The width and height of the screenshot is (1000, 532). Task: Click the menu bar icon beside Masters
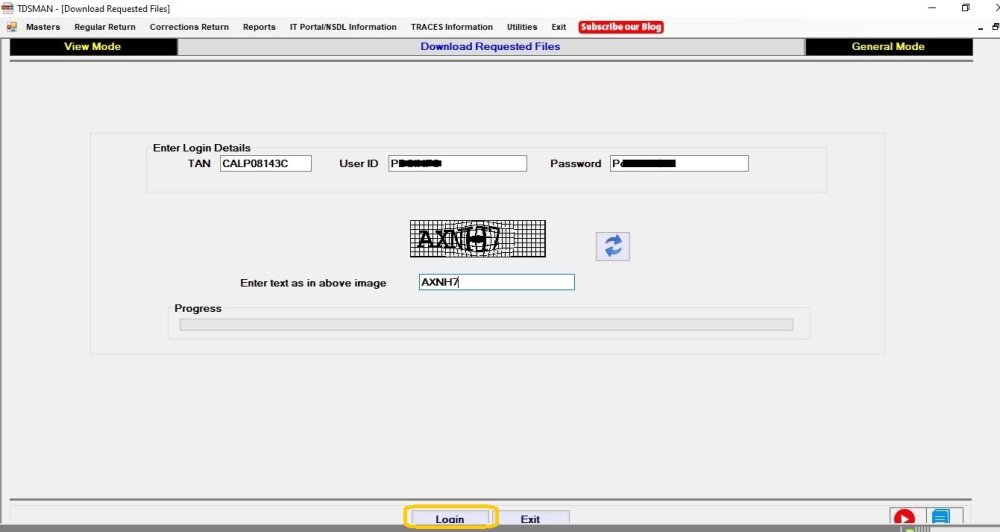11,27
